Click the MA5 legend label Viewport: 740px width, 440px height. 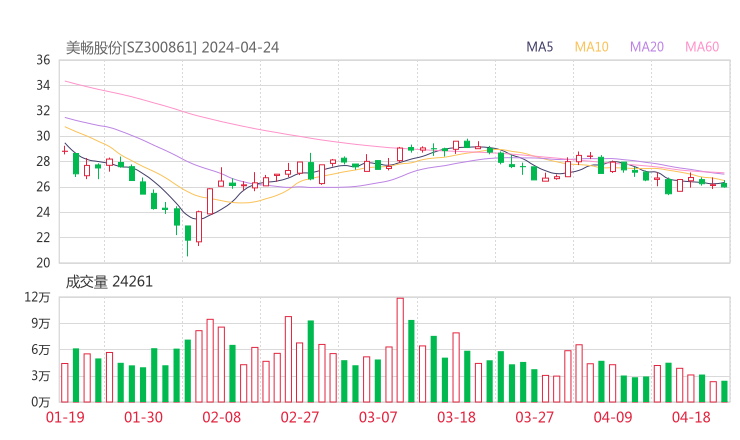539,47
